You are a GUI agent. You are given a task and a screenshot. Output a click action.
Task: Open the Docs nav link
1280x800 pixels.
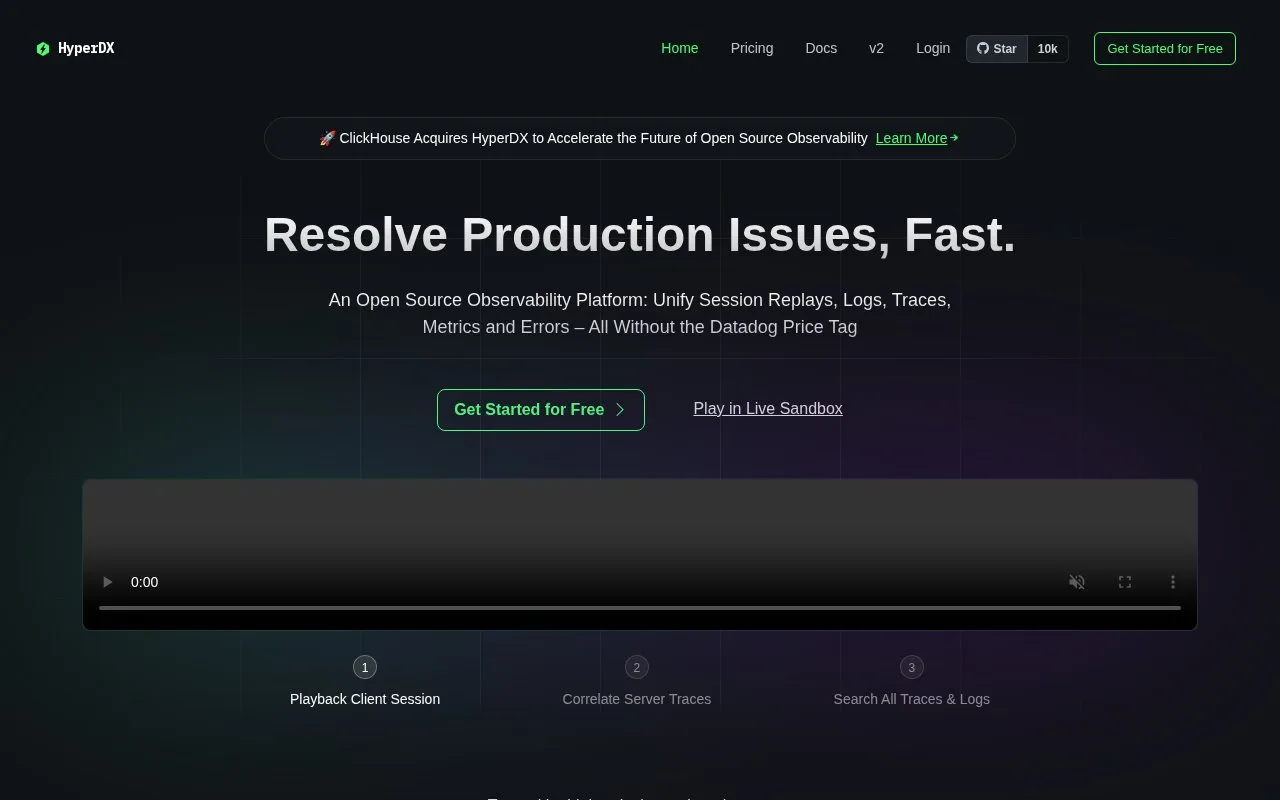(x=821, y=48)
